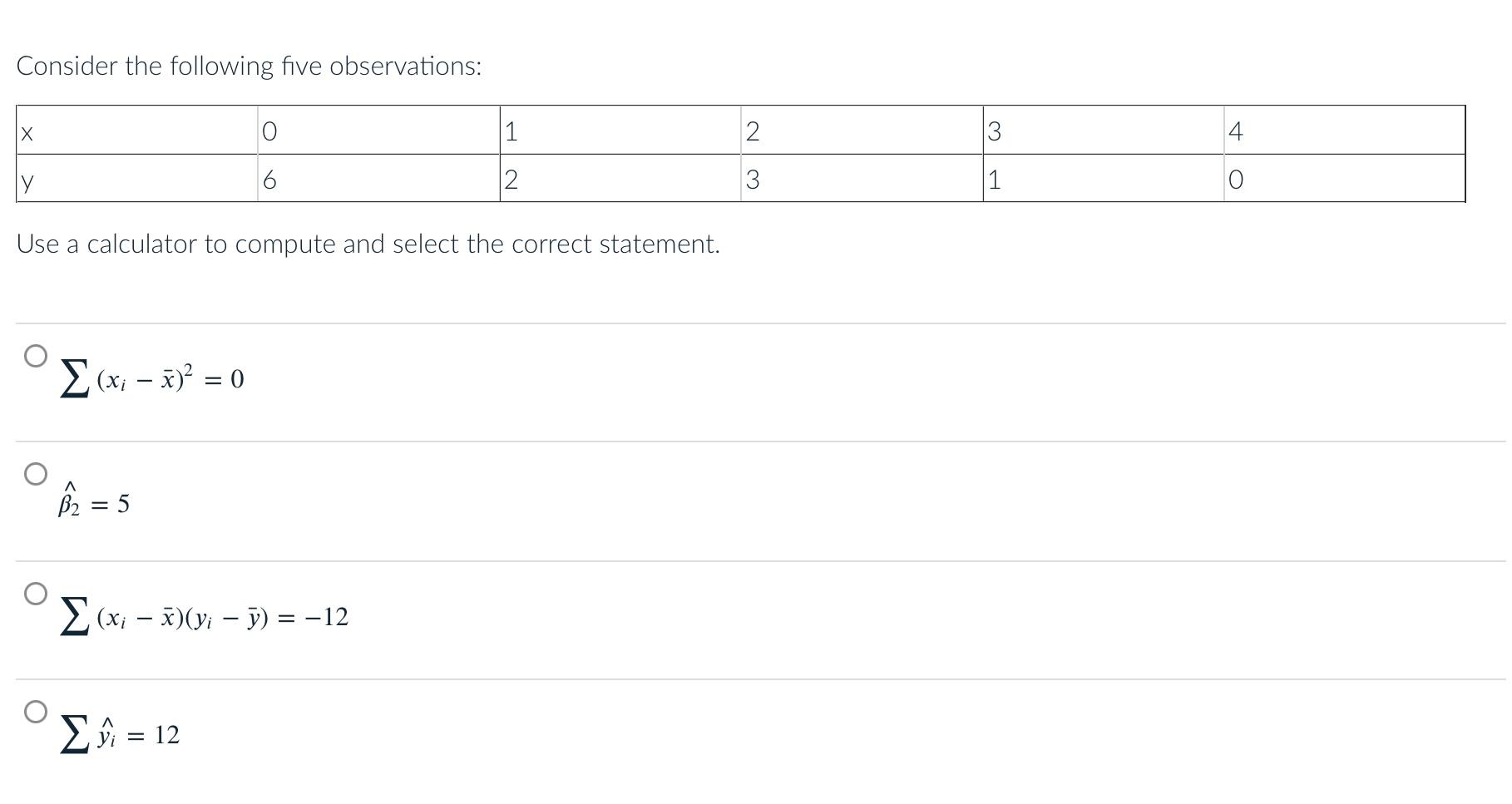This screenshot has width=1512, height=804.
Task: Select the radio button for Σŷᵢ = 12
Action: [35, 712]
